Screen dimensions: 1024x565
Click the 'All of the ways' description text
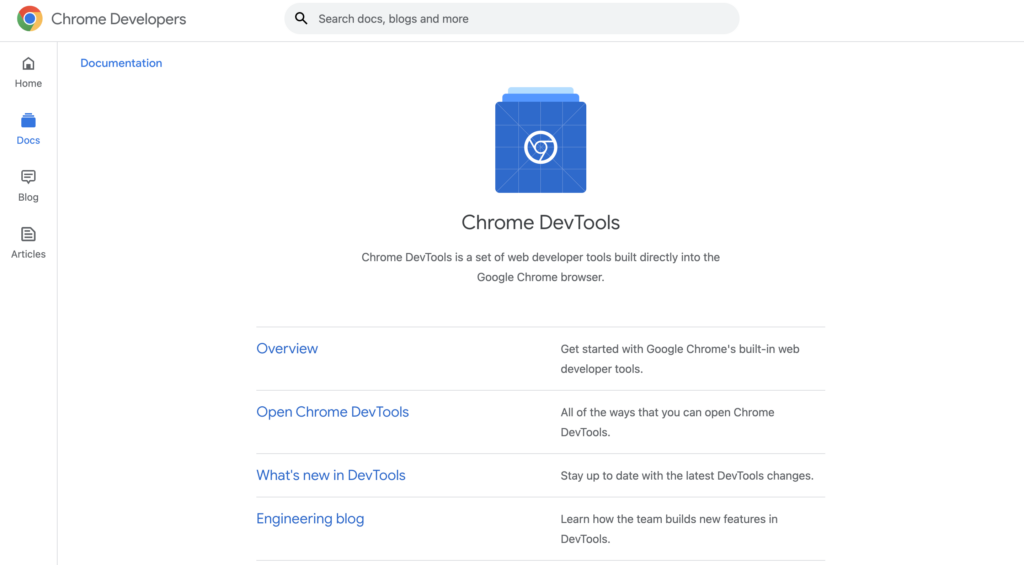667,422
